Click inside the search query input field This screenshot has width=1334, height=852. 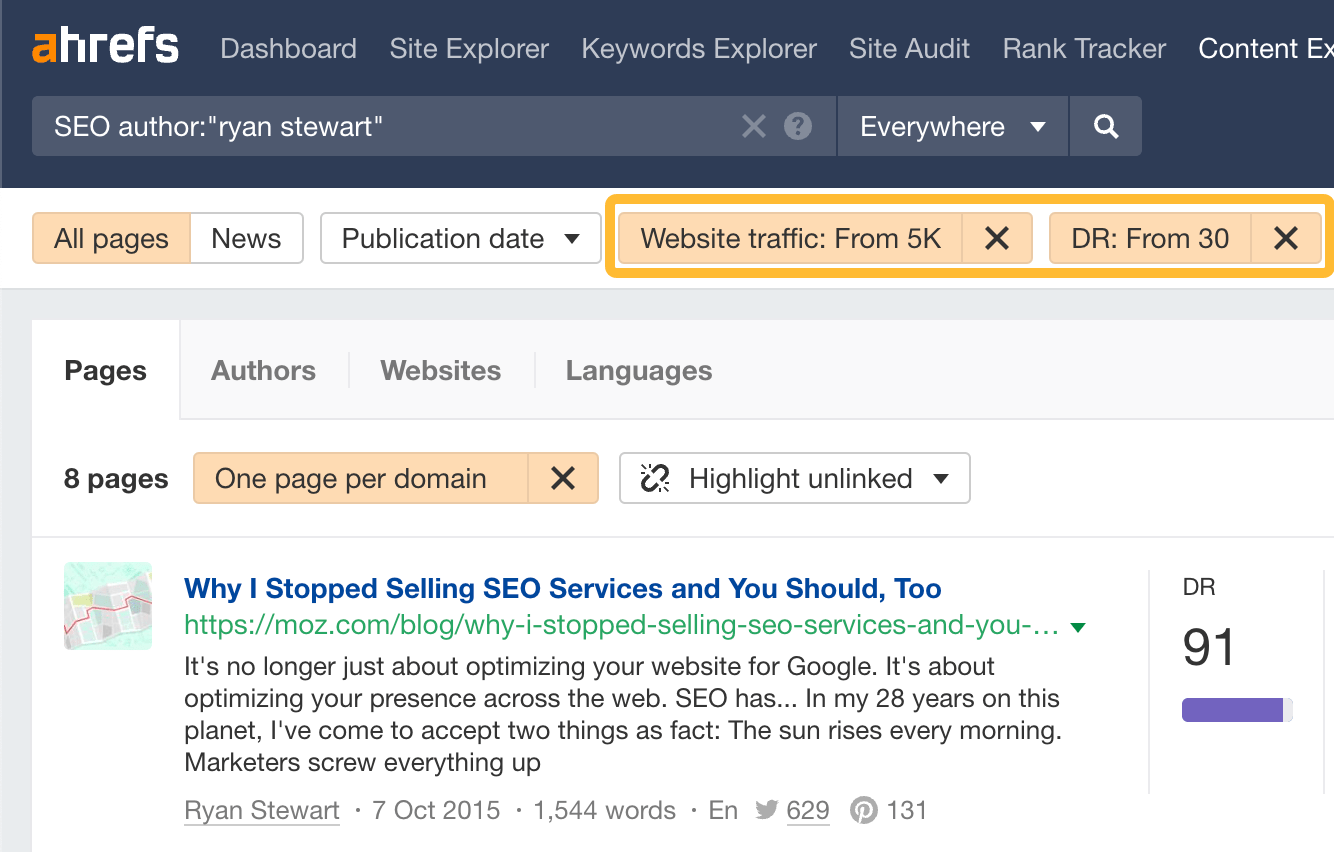point(400,126)
